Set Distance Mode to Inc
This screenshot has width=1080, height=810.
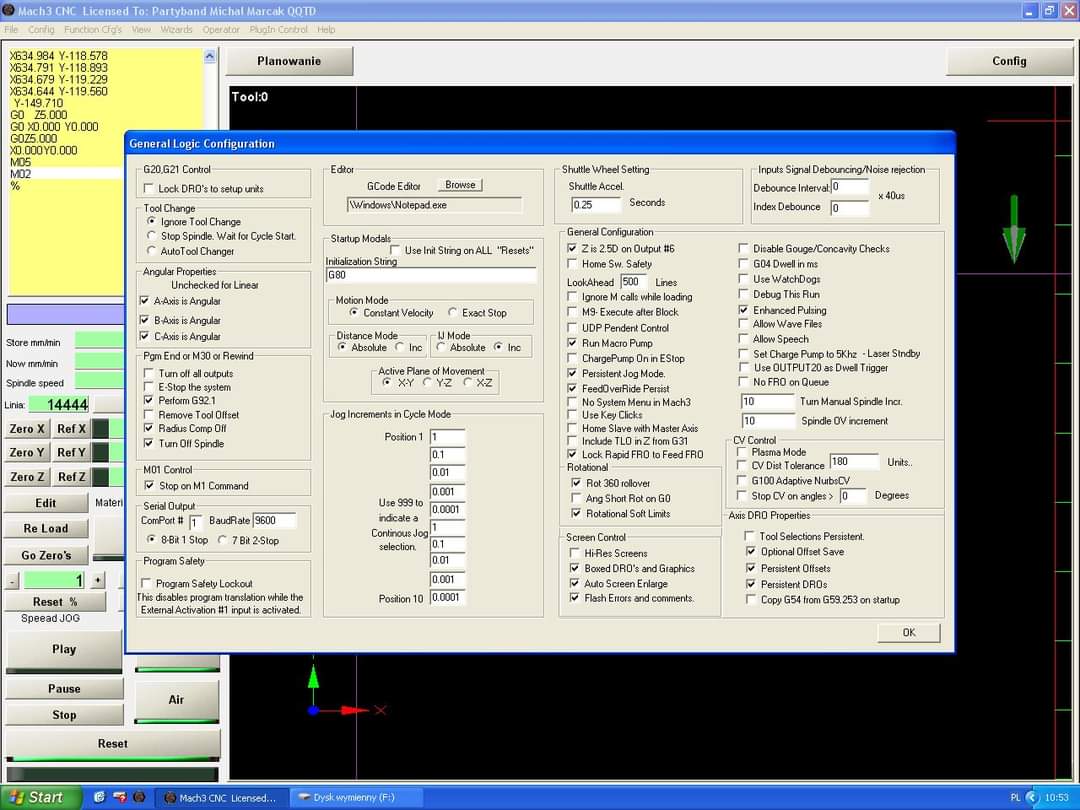pyautogui.click(x=399, y=347)
